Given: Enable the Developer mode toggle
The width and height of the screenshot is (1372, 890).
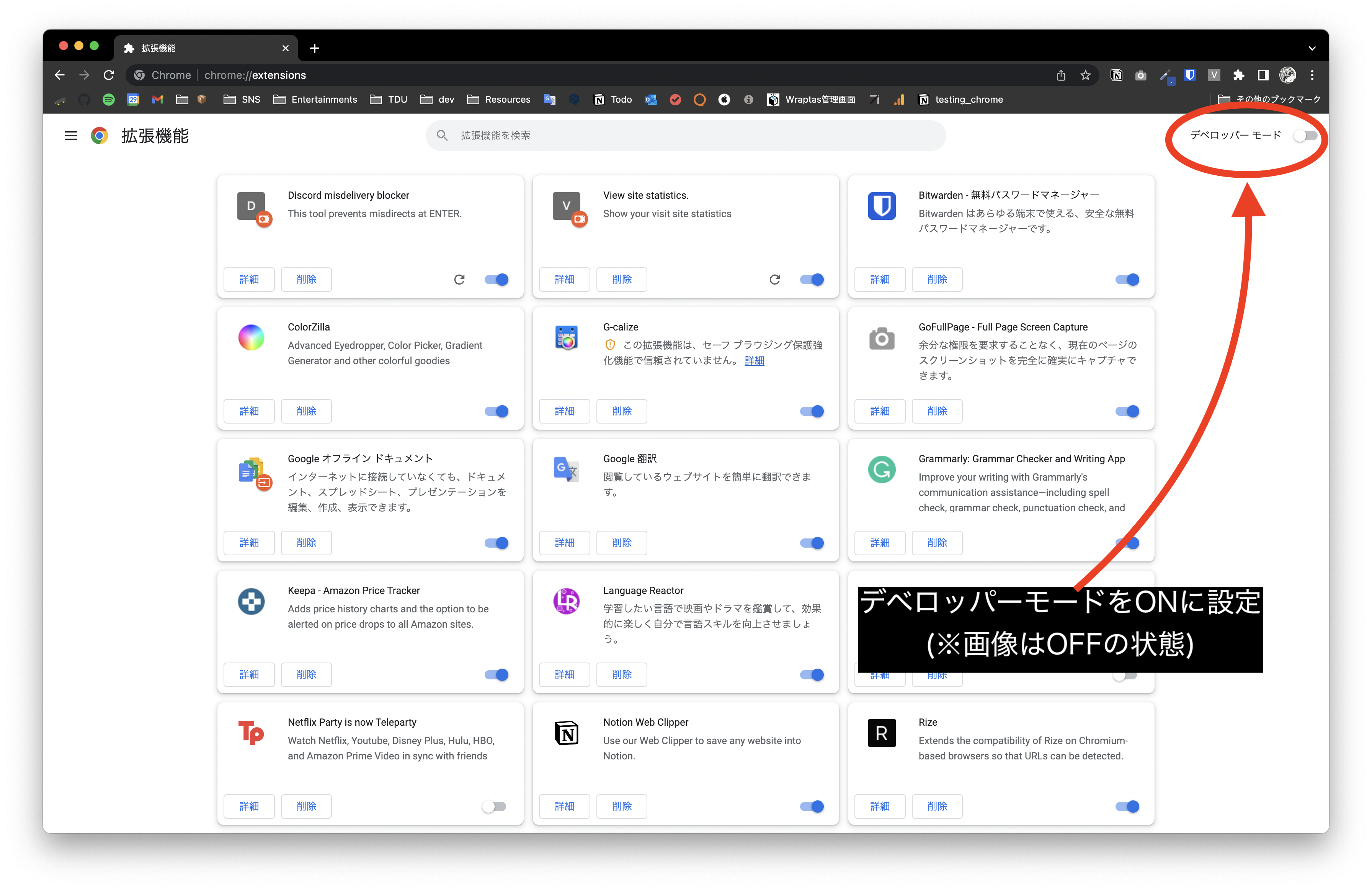Looking at the screenshot, I should [1305, 136].
